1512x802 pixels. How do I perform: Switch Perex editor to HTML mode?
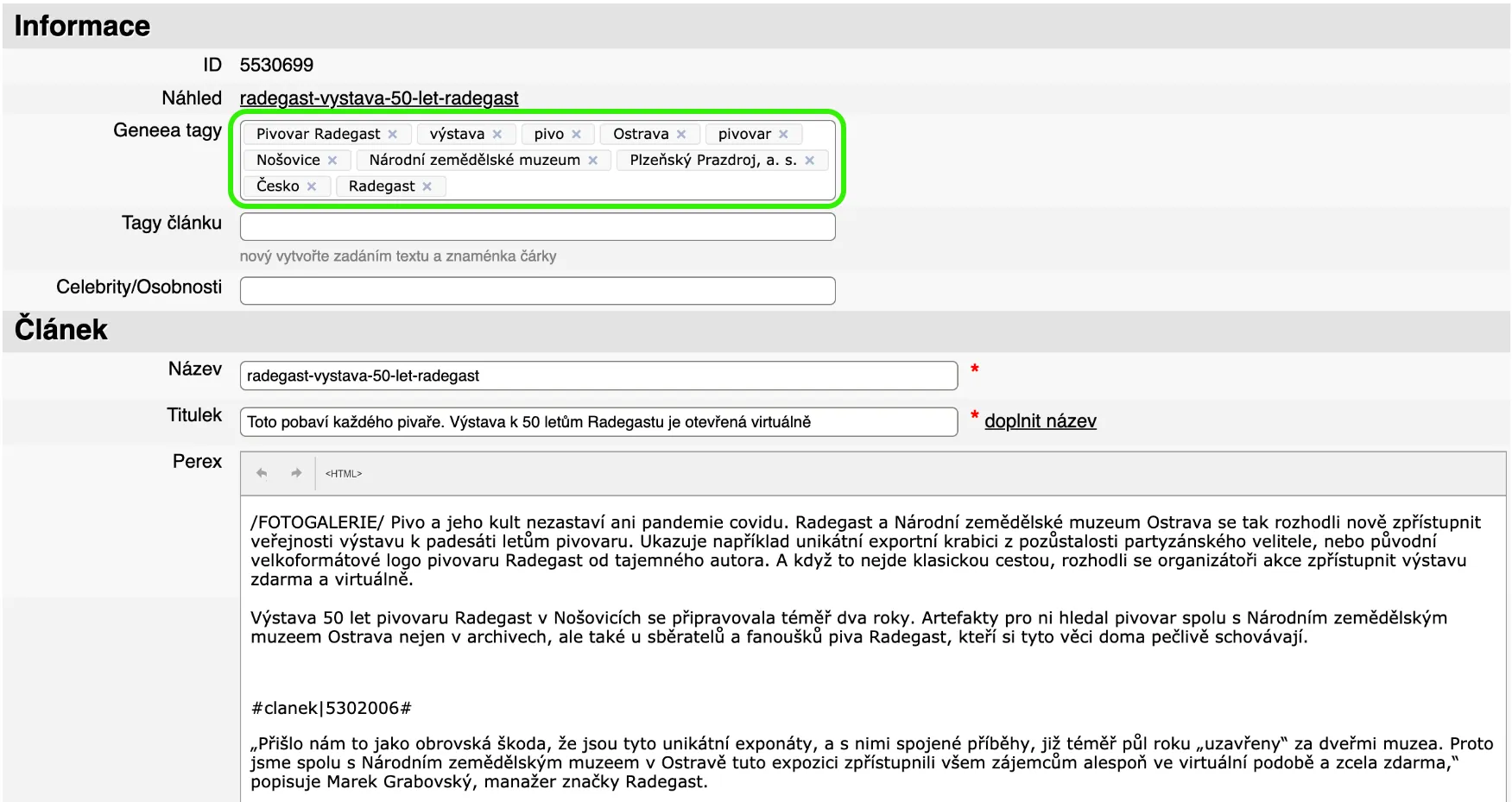[x=343, y=474]
